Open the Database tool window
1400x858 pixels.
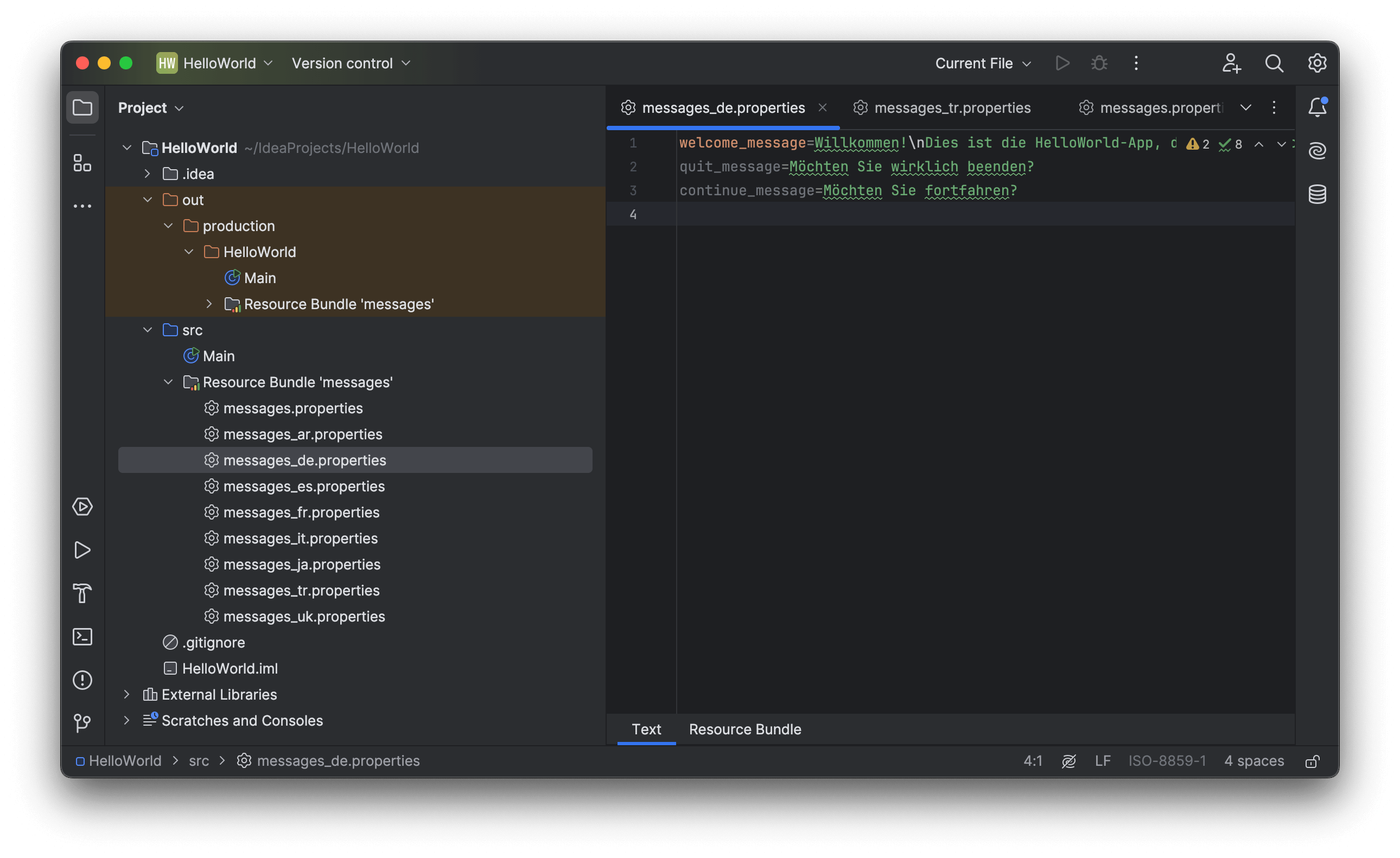click(1317, 194)
